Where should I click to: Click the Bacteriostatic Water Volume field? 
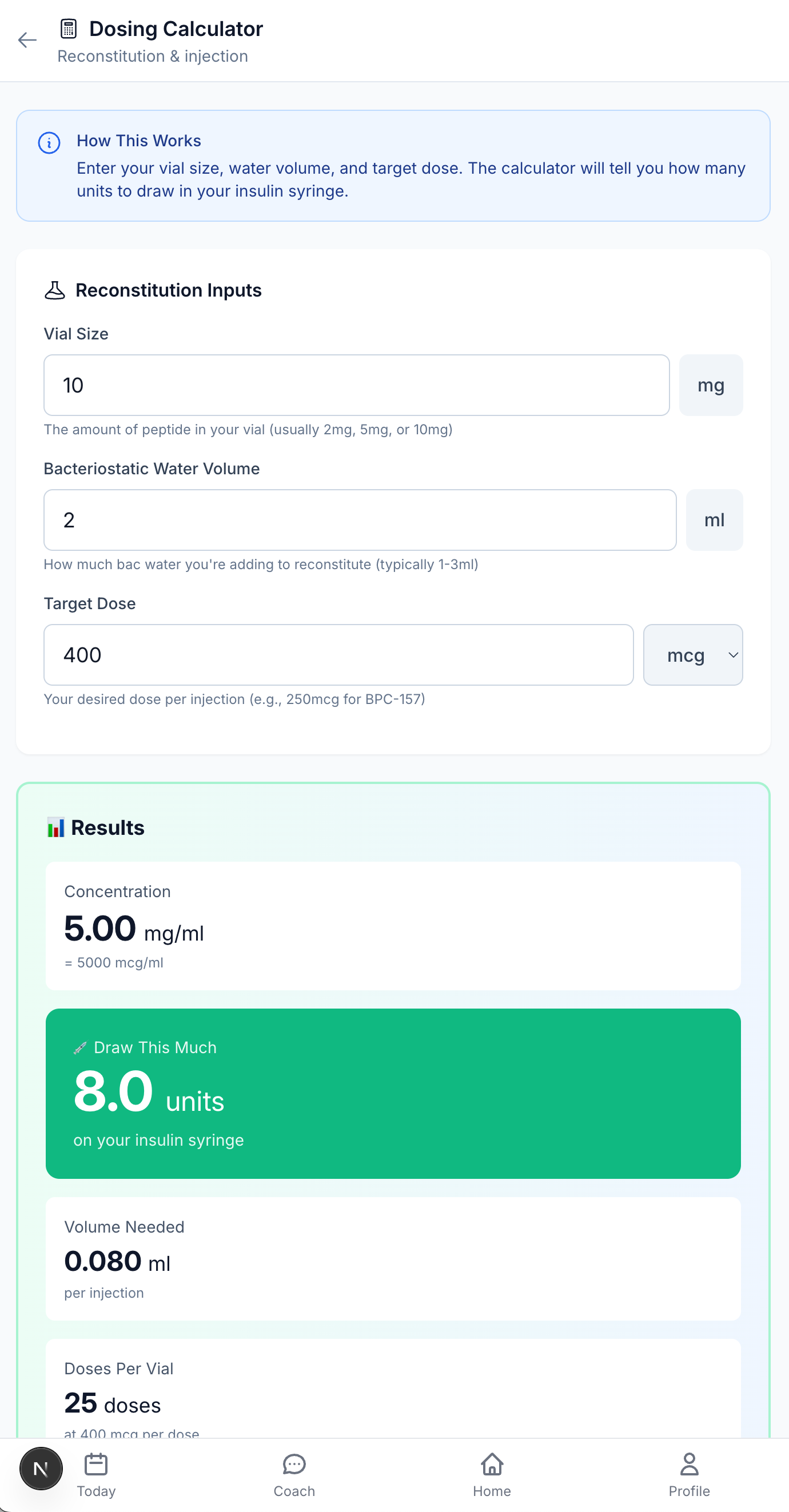360,520
